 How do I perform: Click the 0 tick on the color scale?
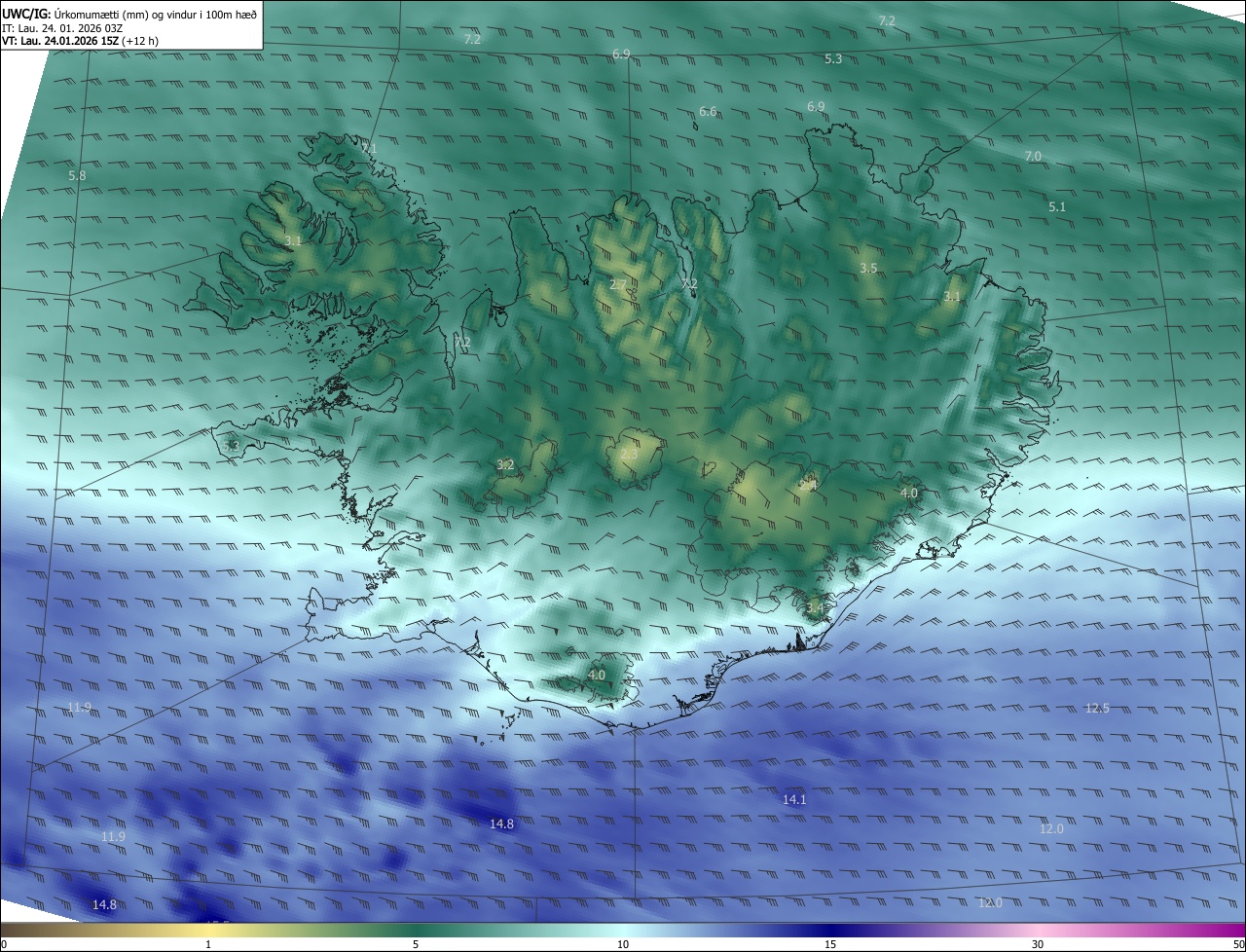click(4, 944)
